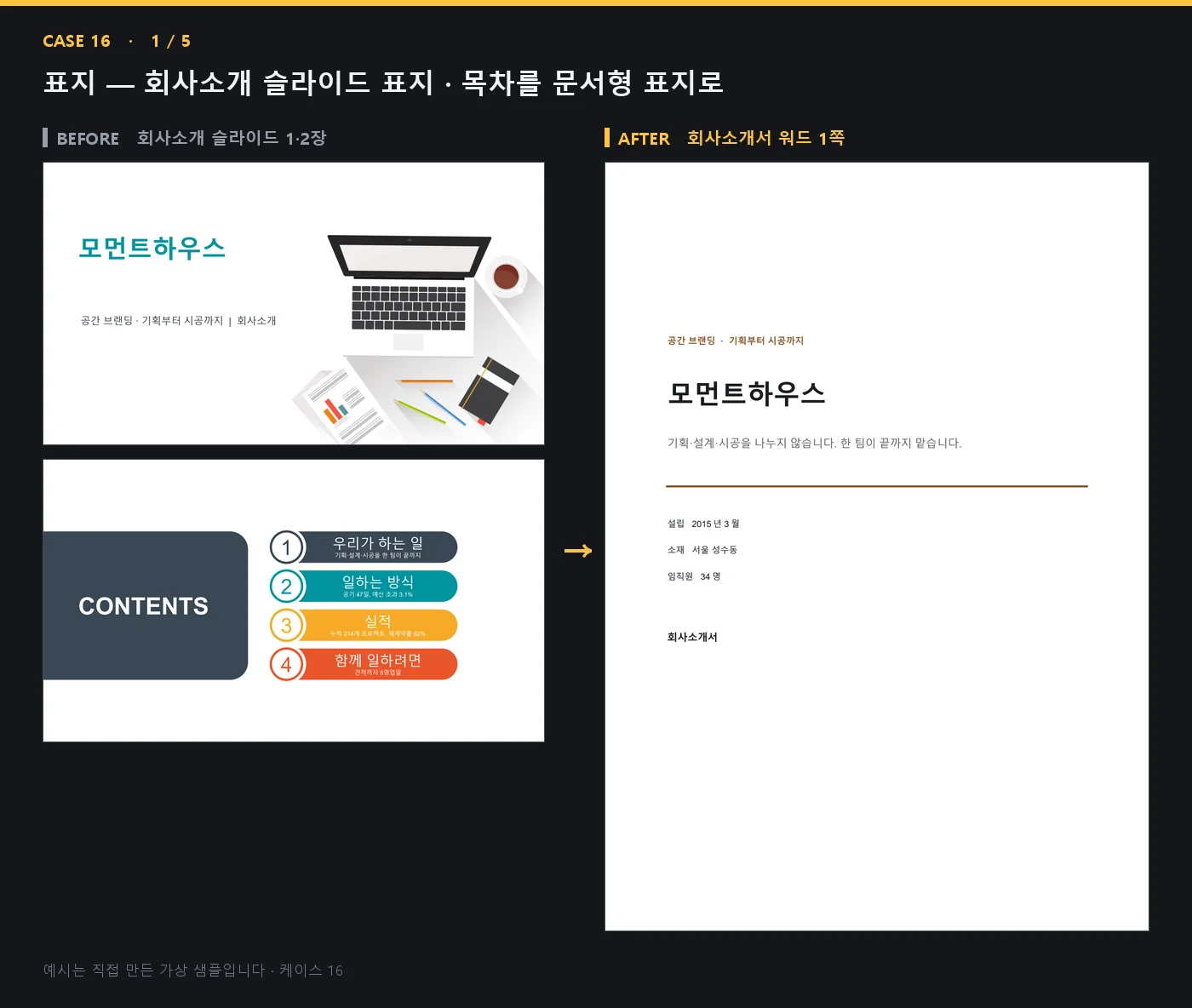
Task: Click the number 2 teal circle
Action: (x=287, y=587)
